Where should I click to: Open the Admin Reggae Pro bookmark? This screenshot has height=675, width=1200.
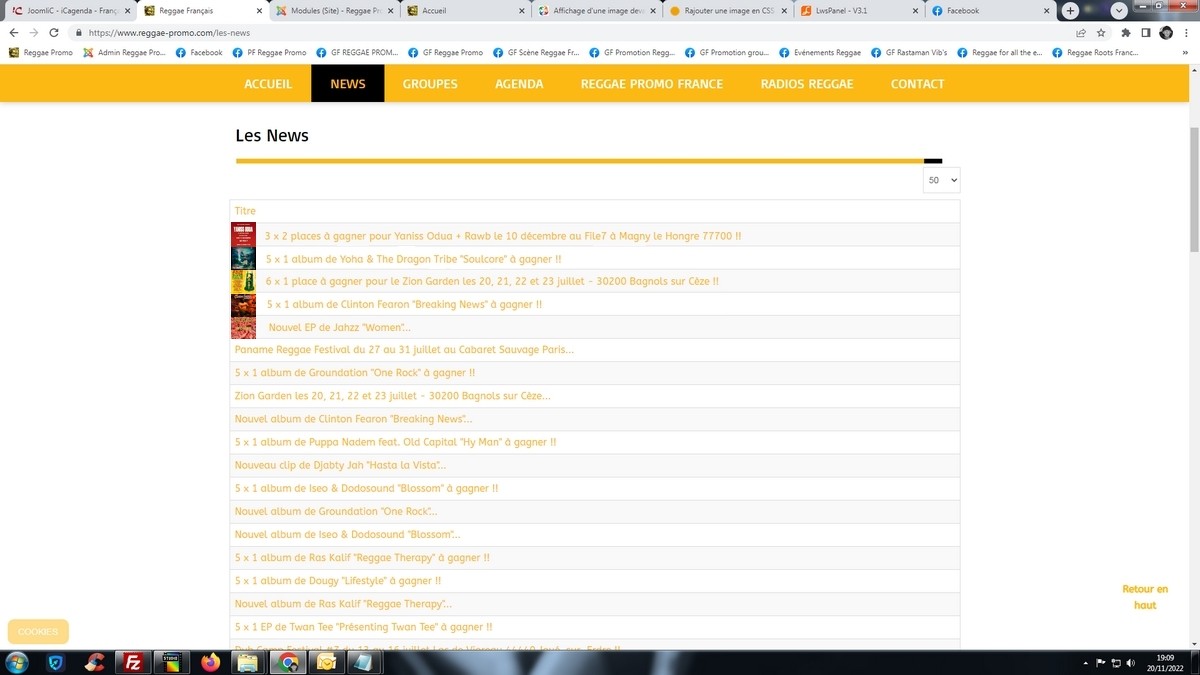click(124, 52)
